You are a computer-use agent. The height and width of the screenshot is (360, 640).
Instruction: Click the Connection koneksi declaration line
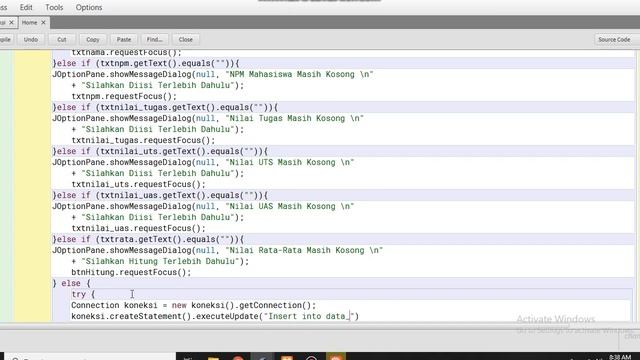pyautogui.click(x=193, y=305)
